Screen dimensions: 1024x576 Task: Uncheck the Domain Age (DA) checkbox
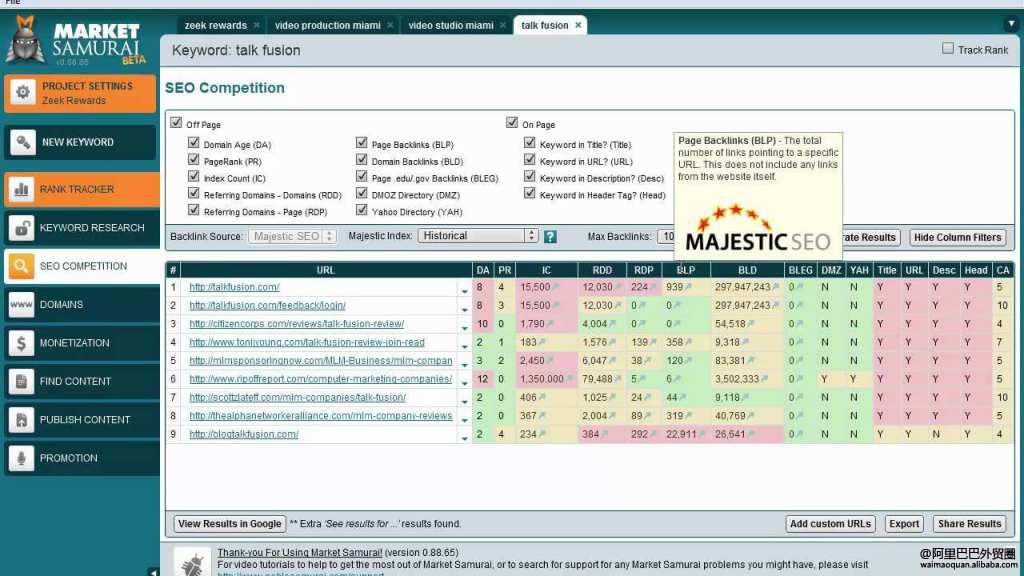click(194, 144)
